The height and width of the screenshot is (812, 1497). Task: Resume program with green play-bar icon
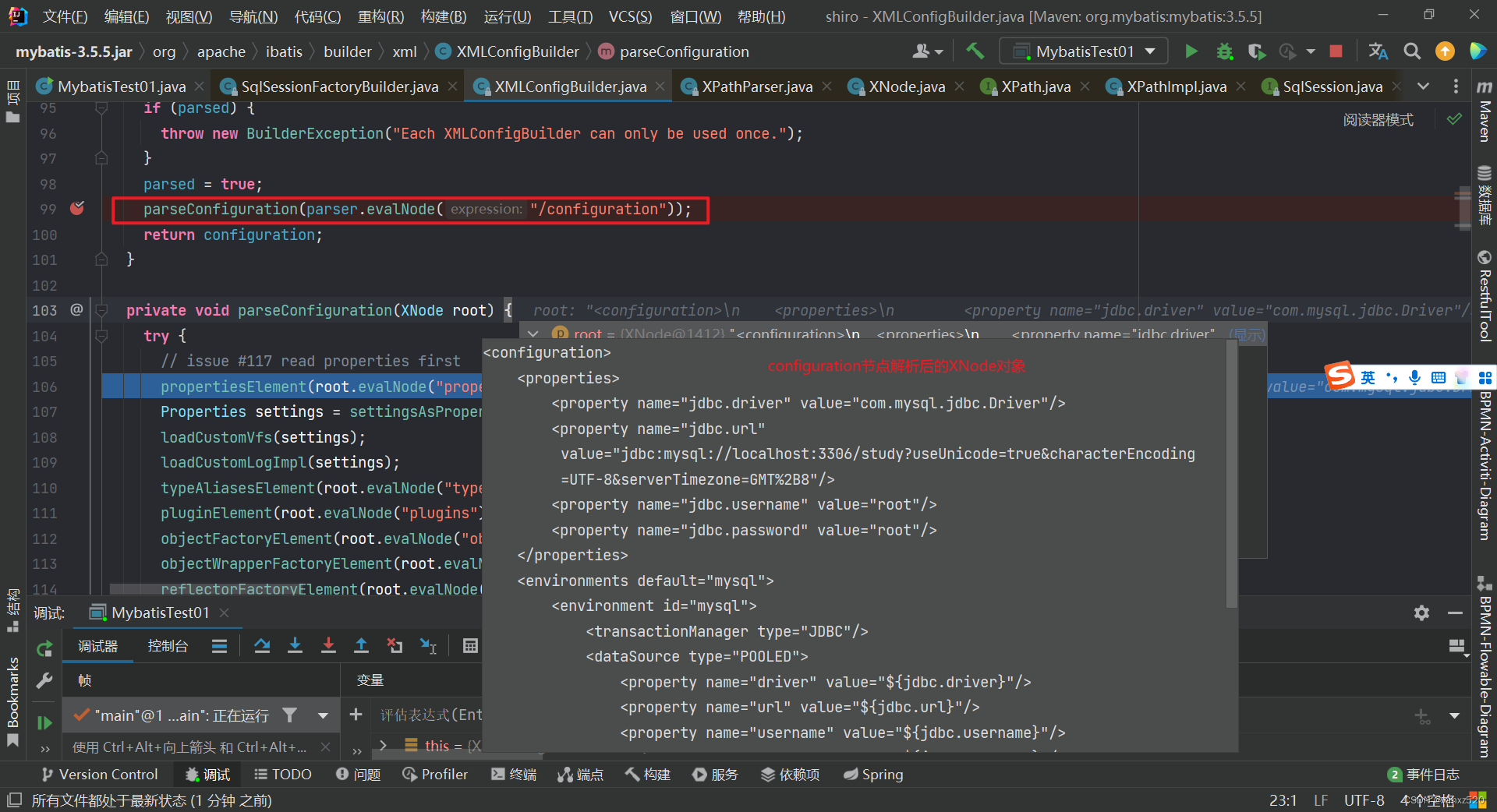click(44, 722)
